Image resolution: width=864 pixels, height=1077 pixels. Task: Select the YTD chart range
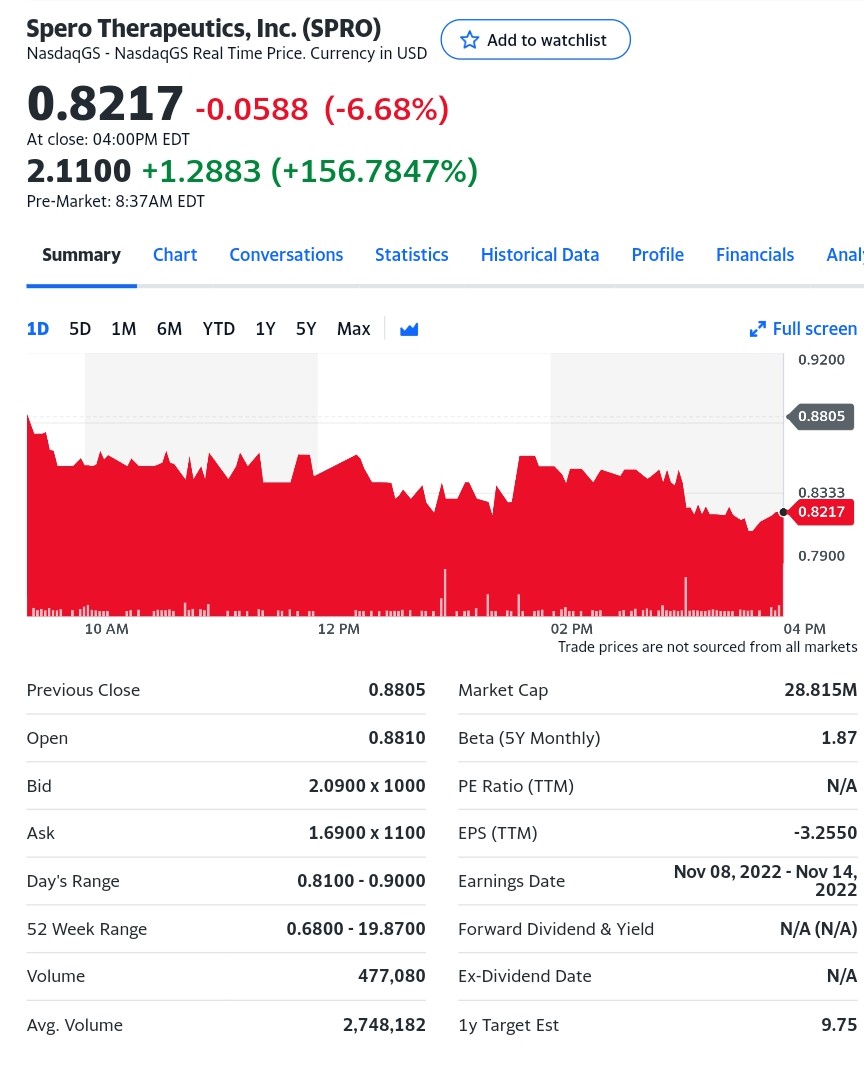point(218,329)
